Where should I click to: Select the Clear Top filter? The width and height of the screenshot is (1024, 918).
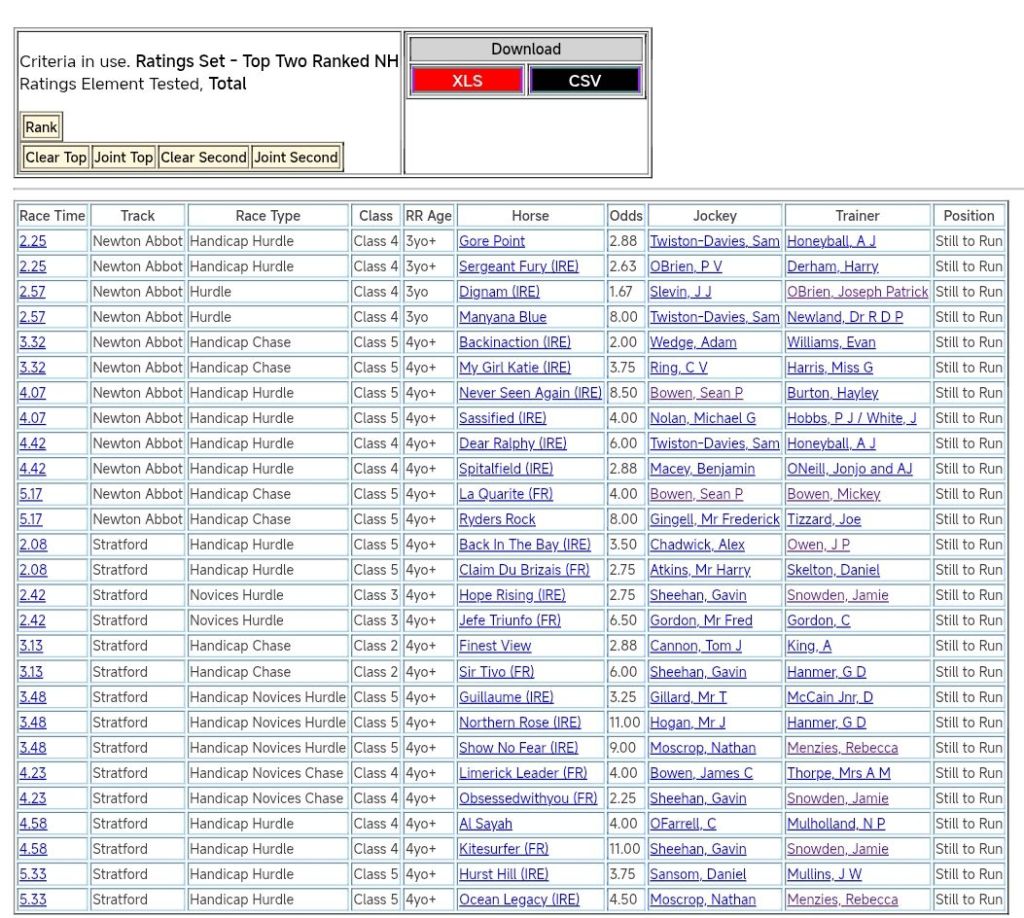(x=56, y=157)
